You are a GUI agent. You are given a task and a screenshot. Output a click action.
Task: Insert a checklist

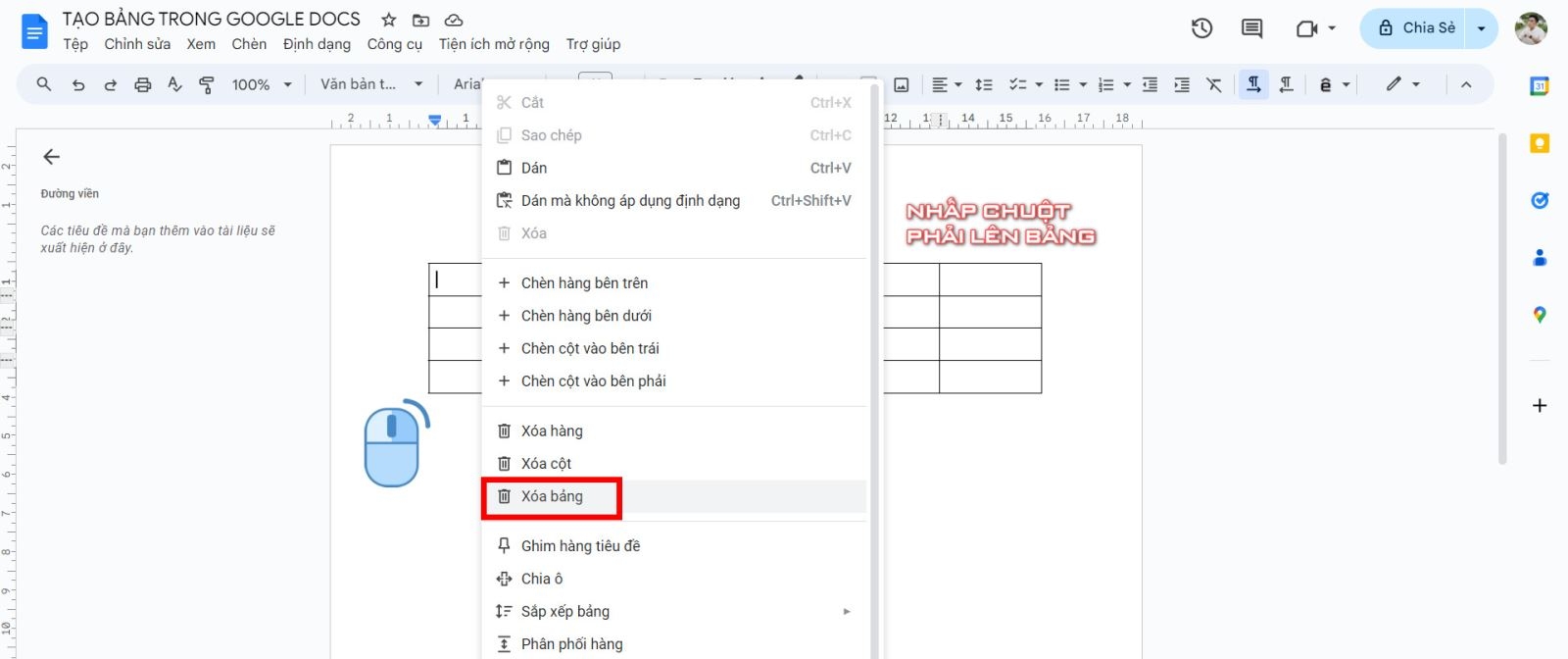(1018, 85)
